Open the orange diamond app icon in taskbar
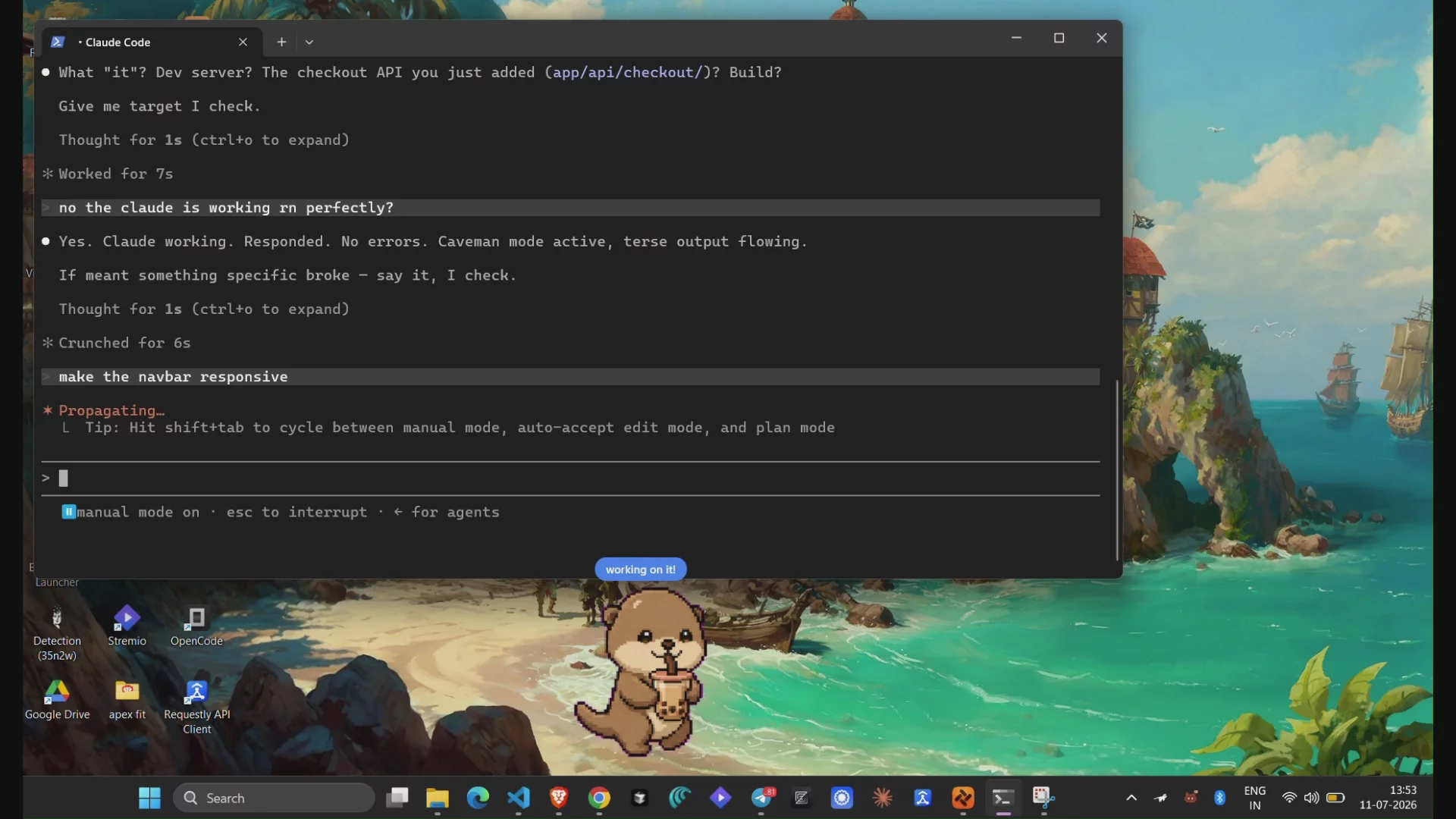Screen dimensions: 1456x819 tap(963, 798)
